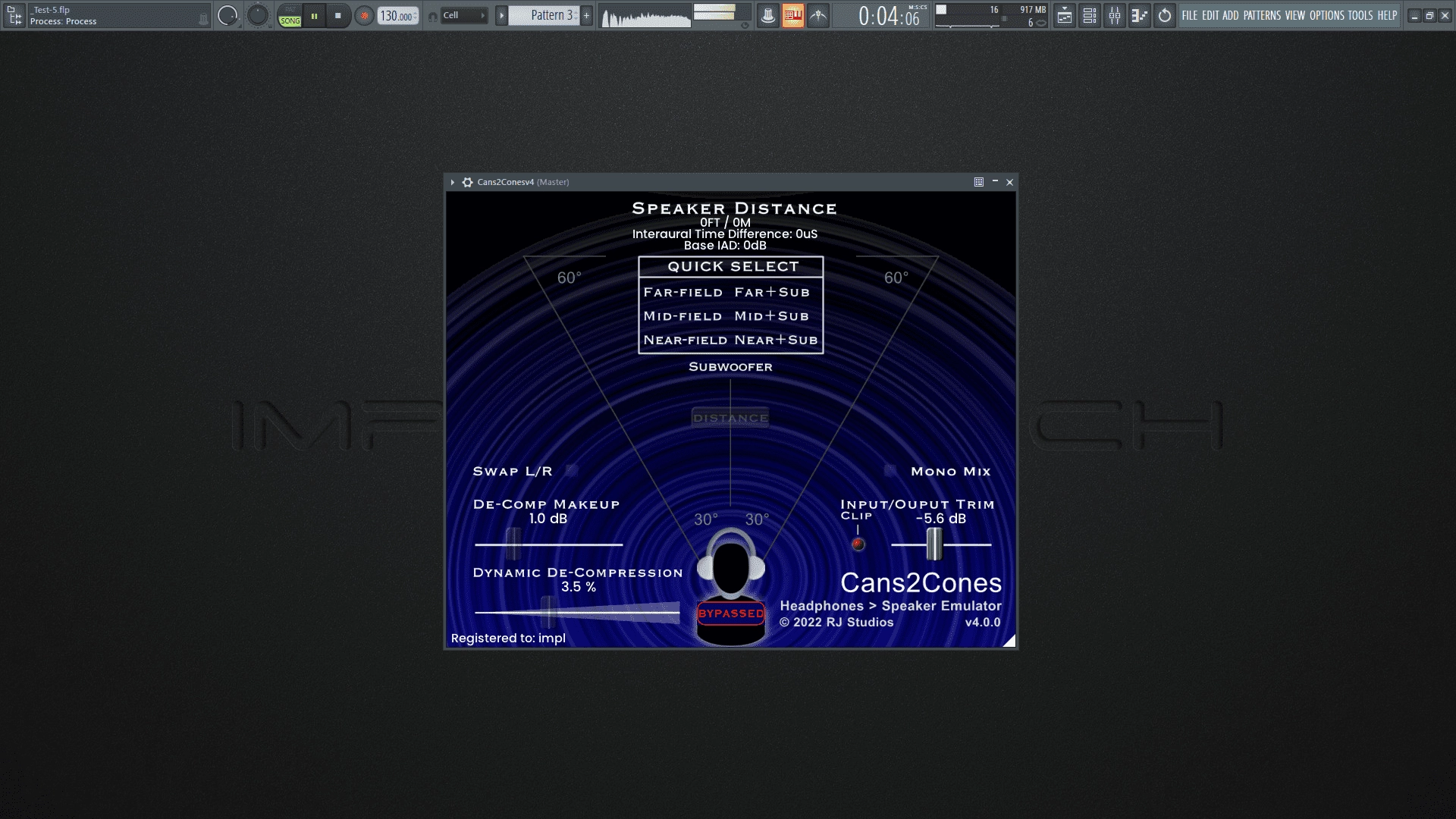The height and width of the screenshot is (819, 1456).
Task: Click the red Clip indicator LED
Action: 858,544
